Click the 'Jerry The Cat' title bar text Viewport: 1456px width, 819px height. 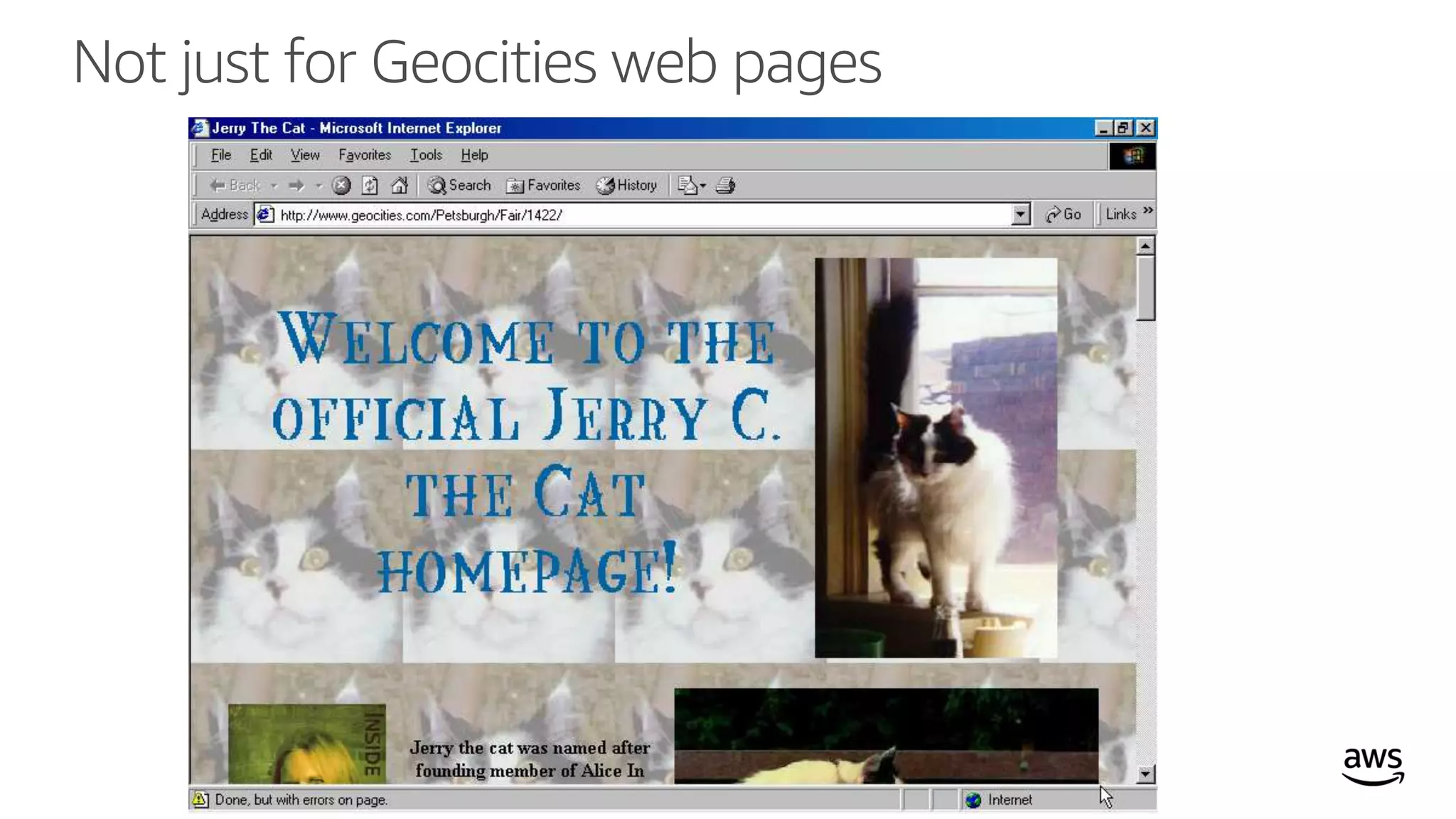pyautogui.click(x=258, y=128)
